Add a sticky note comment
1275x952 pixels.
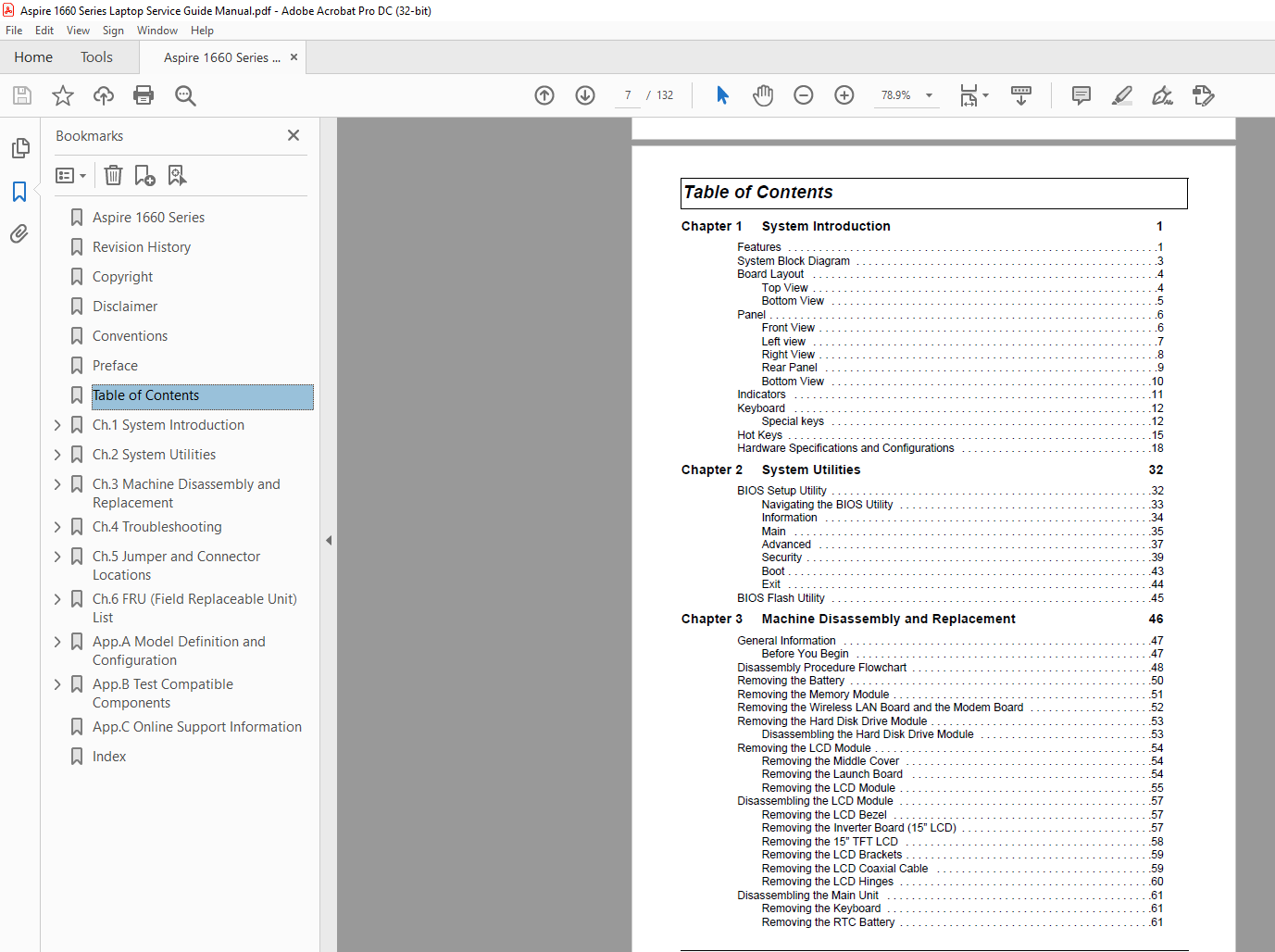click(x=1081, y=95)
